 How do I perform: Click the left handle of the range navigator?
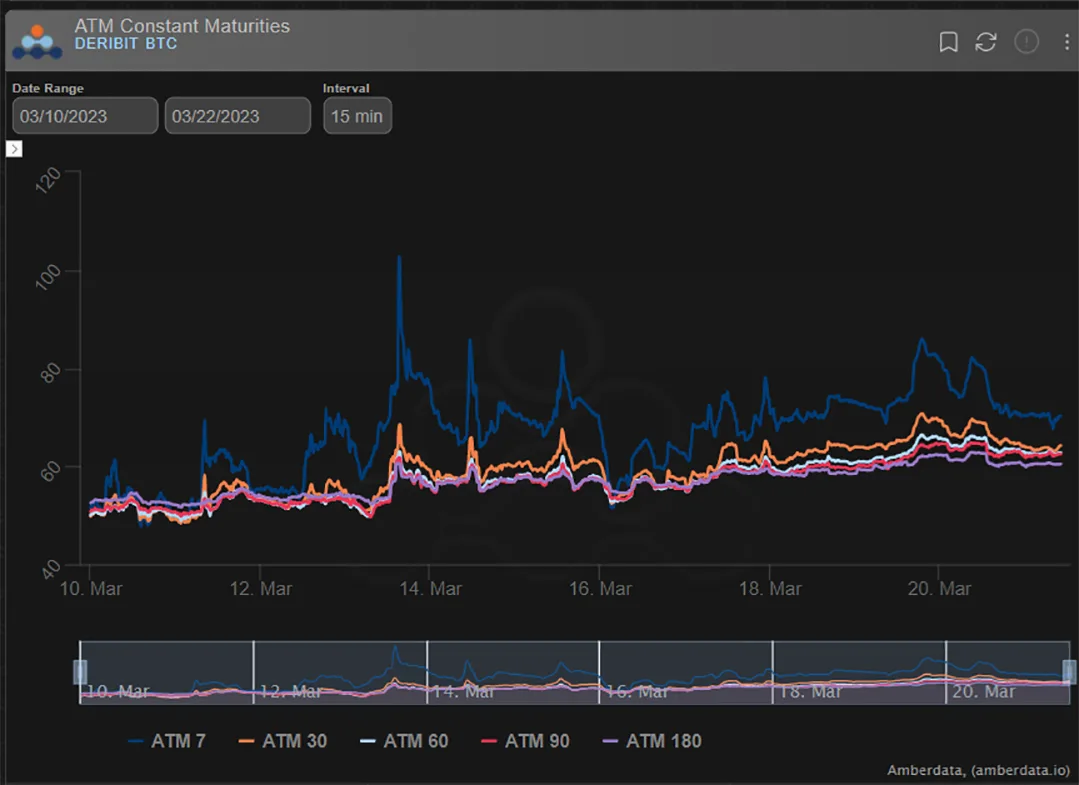(x=80, y=672)
